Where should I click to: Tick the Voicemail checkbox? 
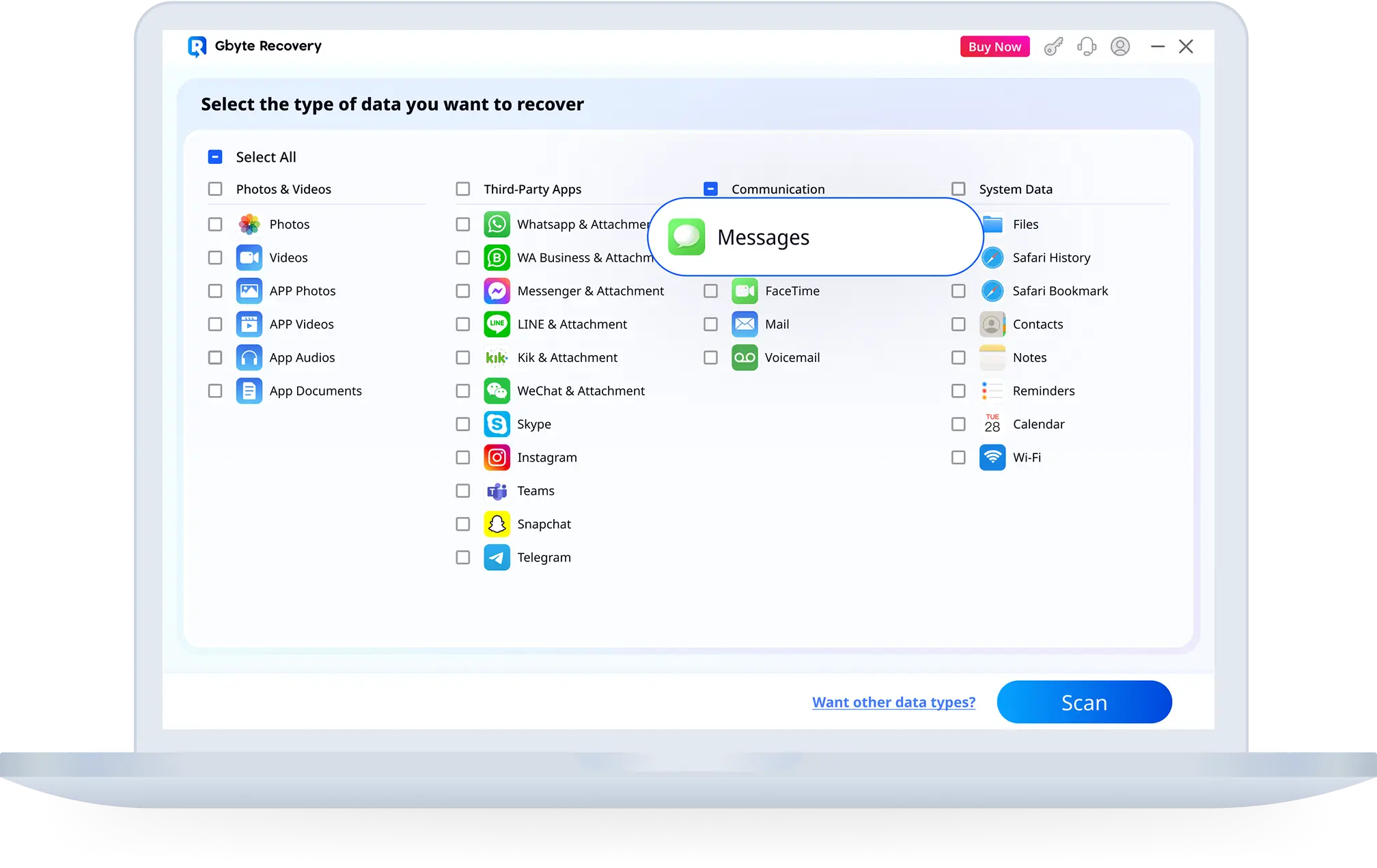pos(711,358)
